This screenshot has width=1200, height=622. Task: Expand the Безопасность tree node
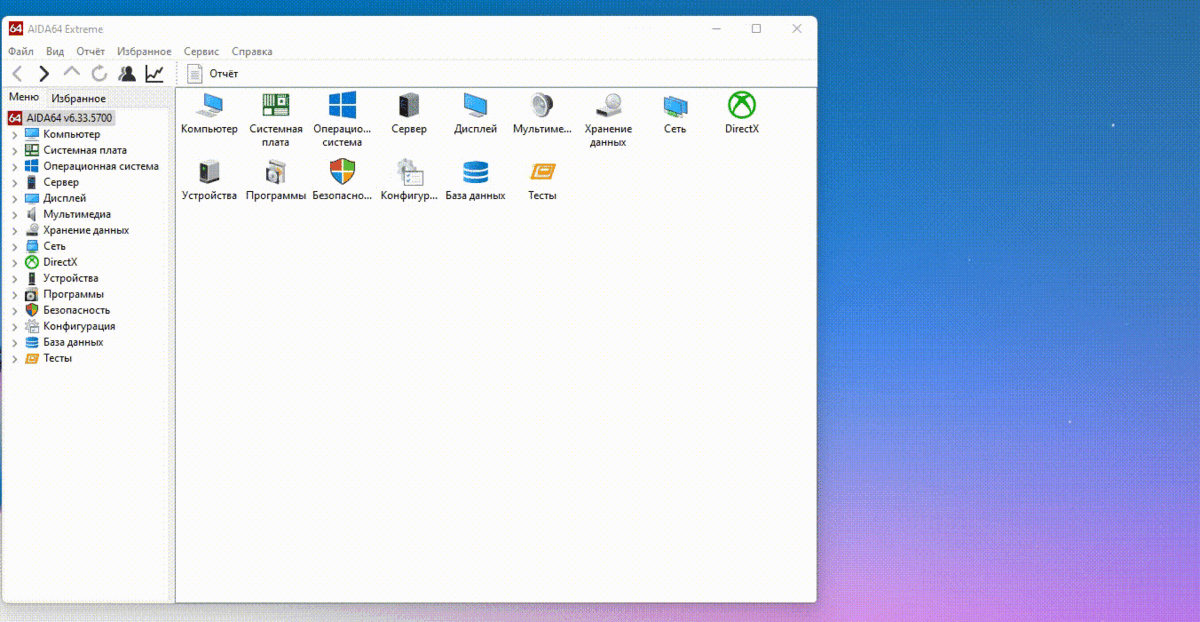(15, 311)
